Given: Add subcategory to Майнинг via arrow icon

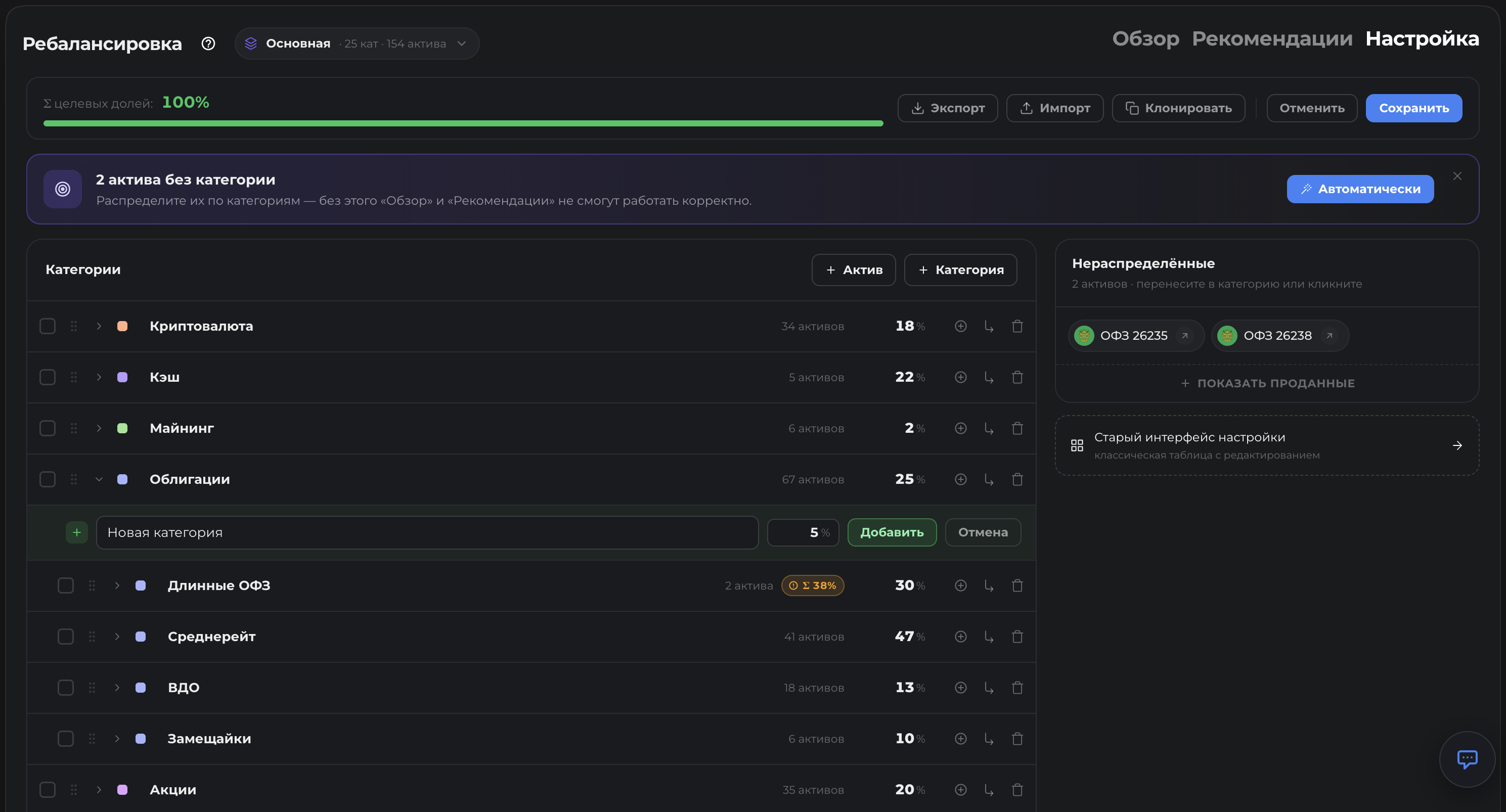Looking at the screenshot, I should click(x=989, y=429).
